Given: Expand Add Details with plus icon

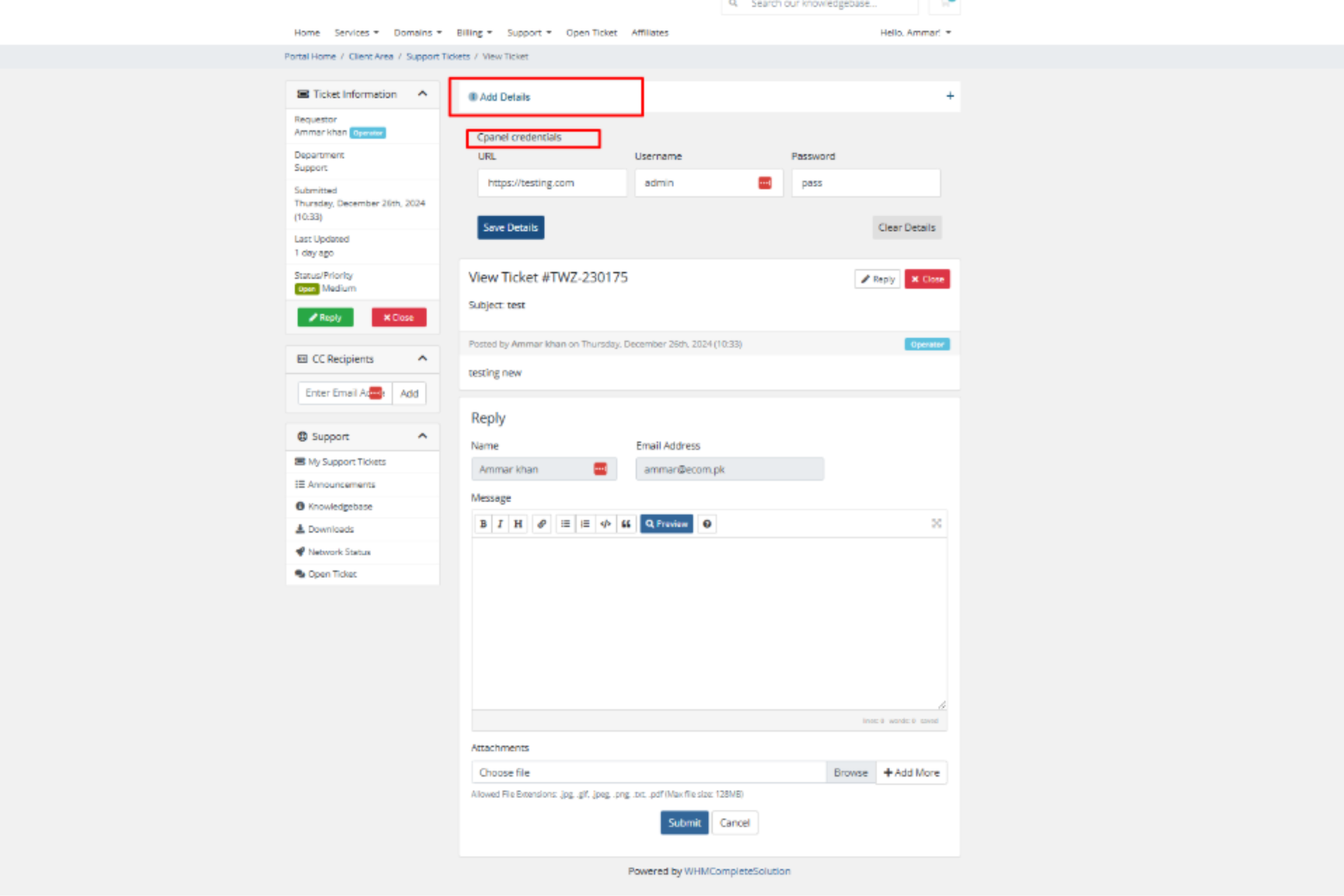Looking at the screenshot, I should click(x=950, y=96).
